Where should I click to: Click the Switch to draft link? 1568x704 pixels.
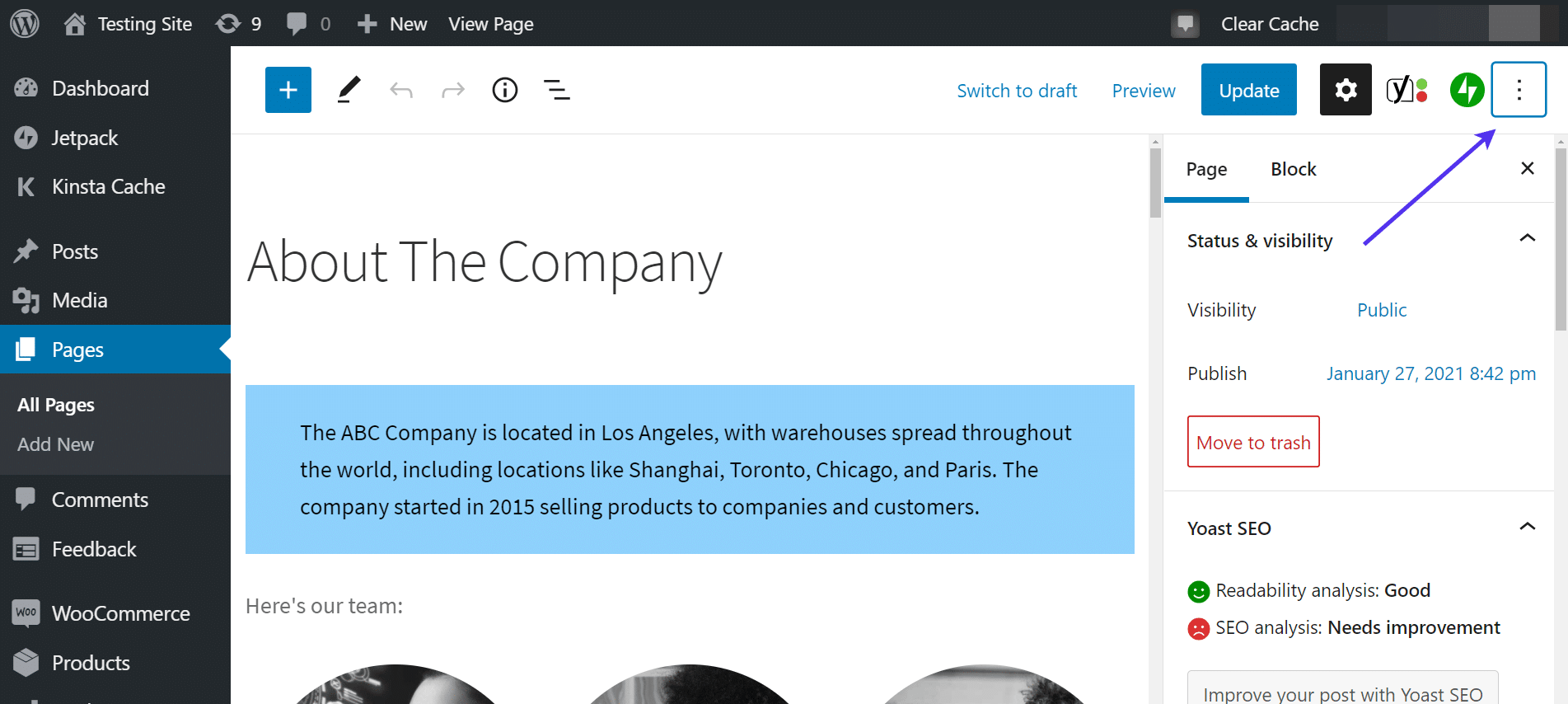click(1017, 91)
